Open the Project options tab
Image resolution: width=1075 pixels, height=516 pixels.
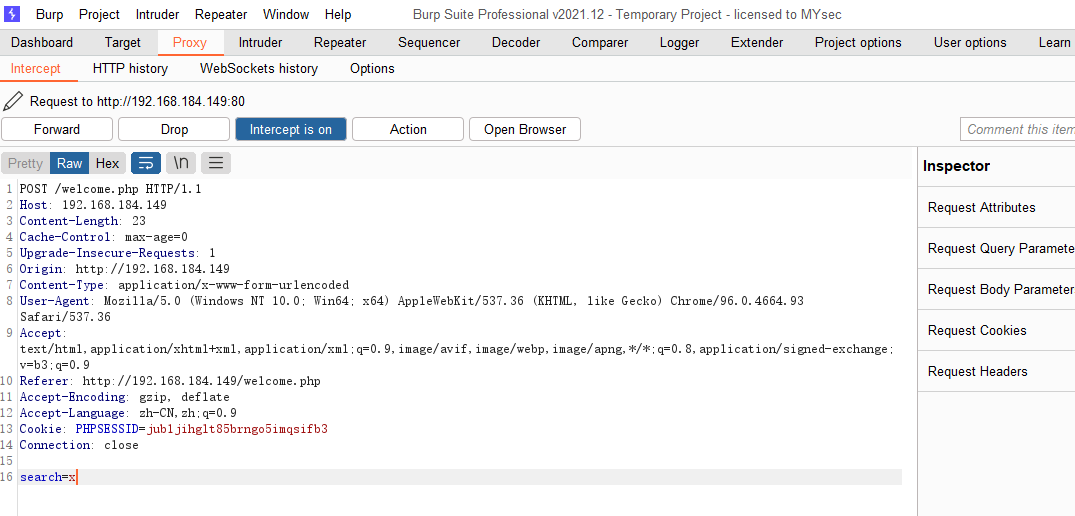(858, 42)
